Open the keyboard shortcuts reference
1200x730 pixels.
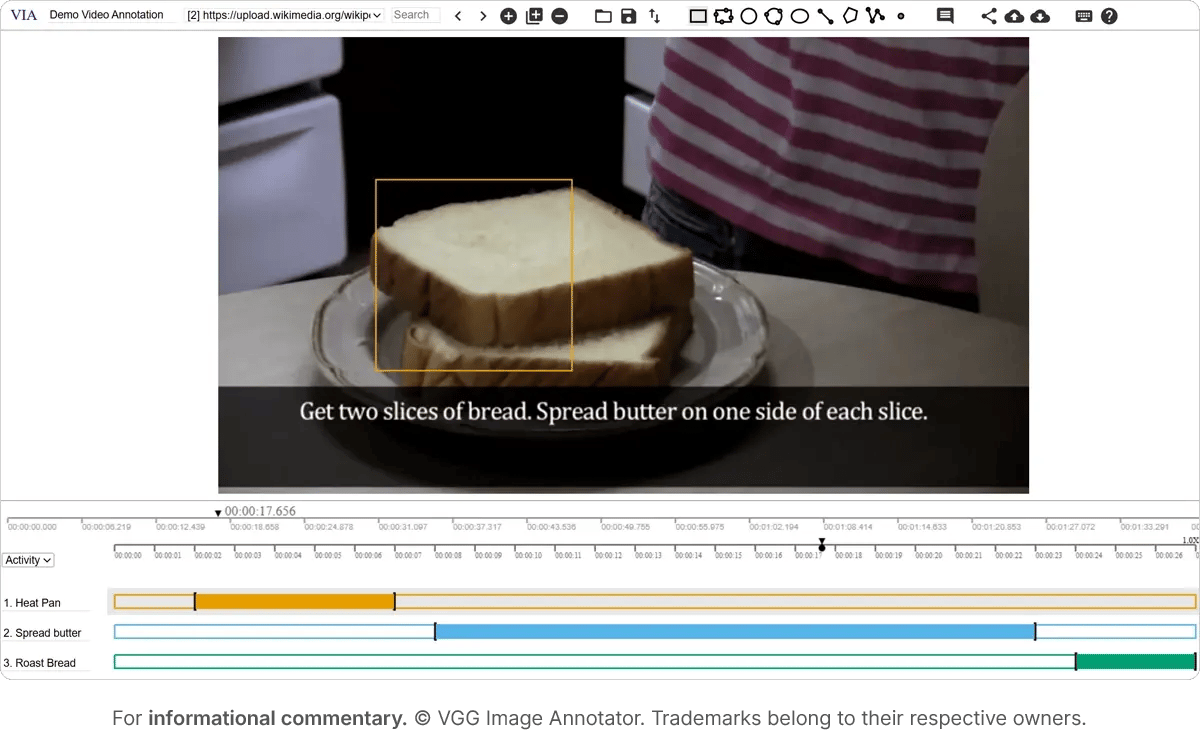[x=1082, y=15]
